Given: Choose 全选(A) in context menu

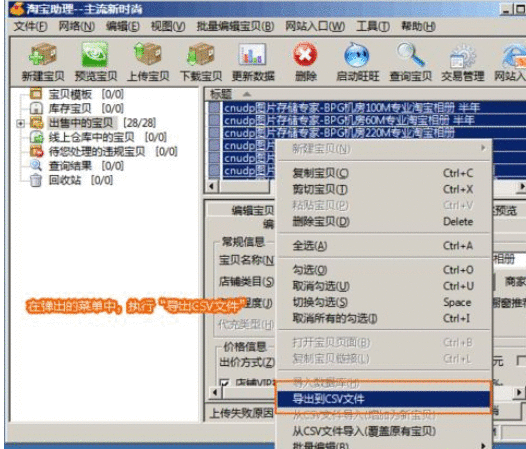Looking at the screenshot, I should tap(383, 246).
